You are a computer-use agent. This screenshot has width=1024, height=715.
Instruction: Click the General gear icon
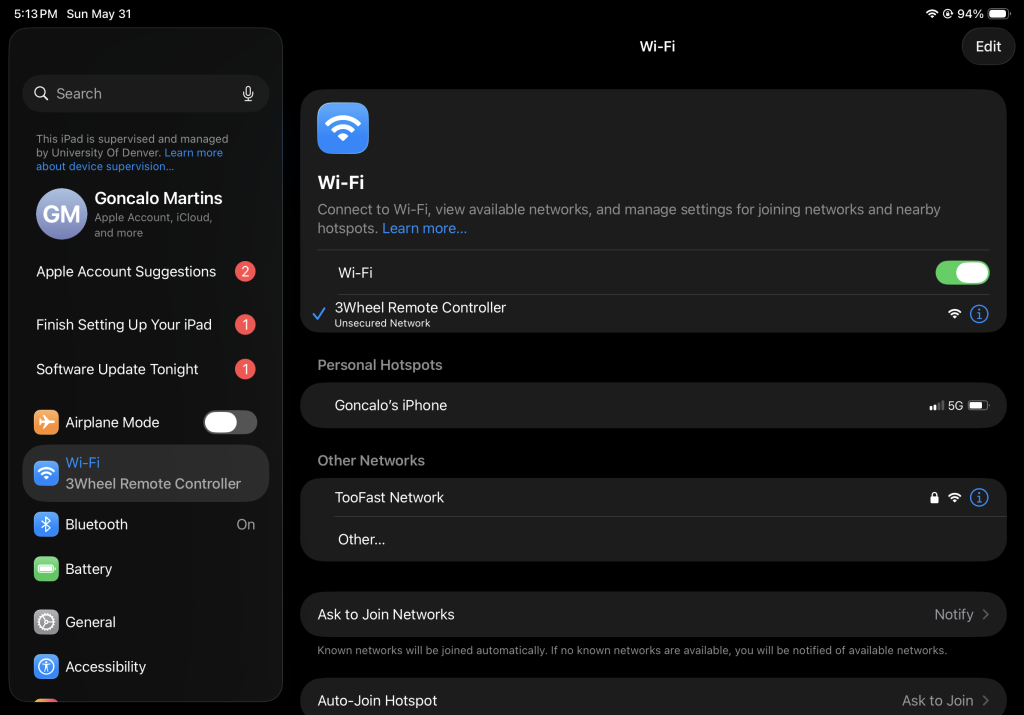[x=46, y=622]
